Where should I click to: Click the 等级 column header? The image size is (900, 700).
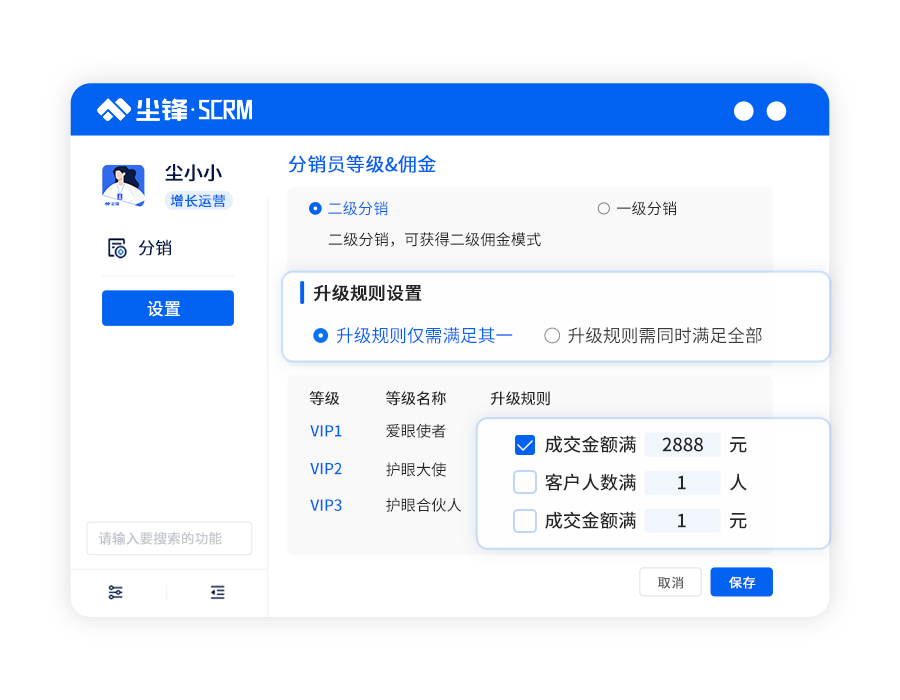click(324, 398)
